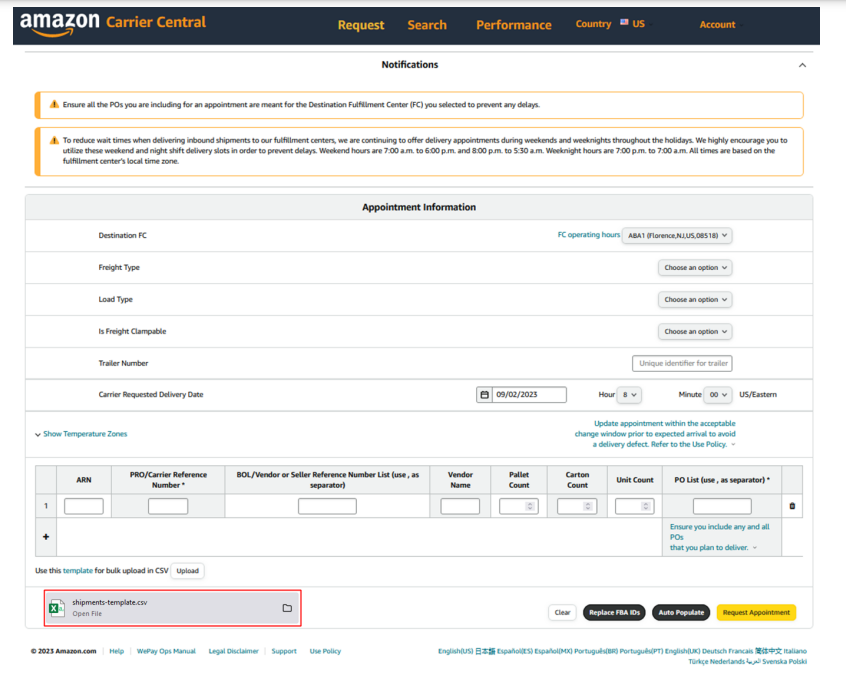Click the Auto Populate button
Image resolution: width=846 pixels, height=674 pixels.
pos(681,612)
